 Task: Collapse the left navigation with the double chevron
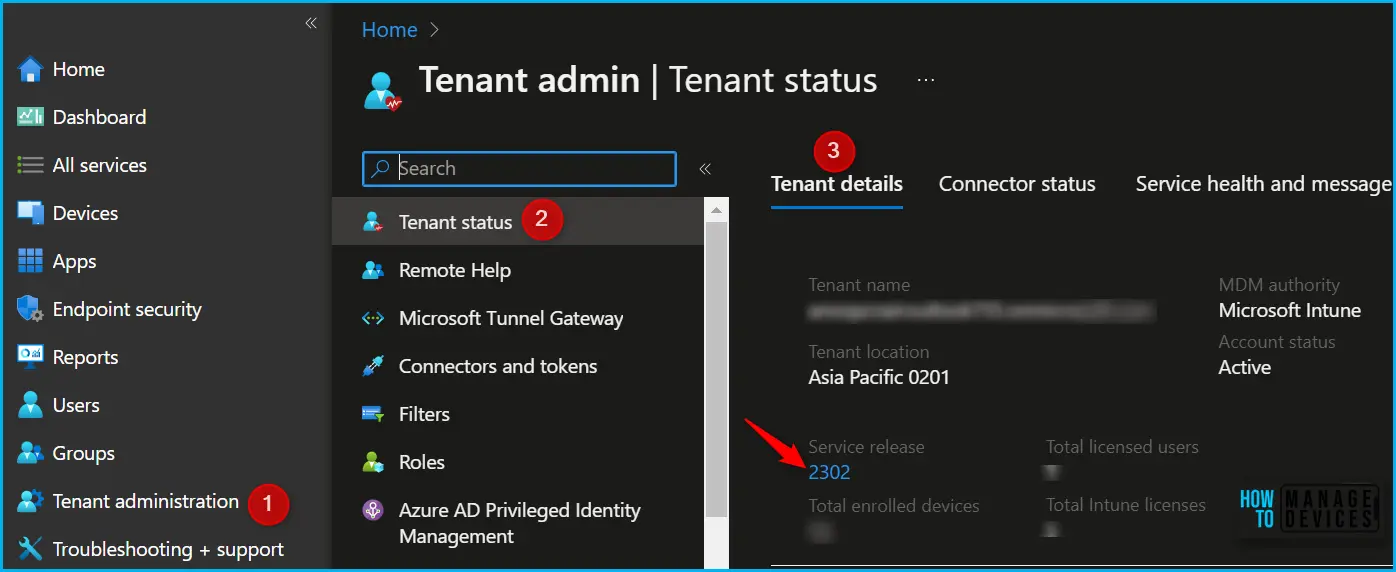[311, 23]
